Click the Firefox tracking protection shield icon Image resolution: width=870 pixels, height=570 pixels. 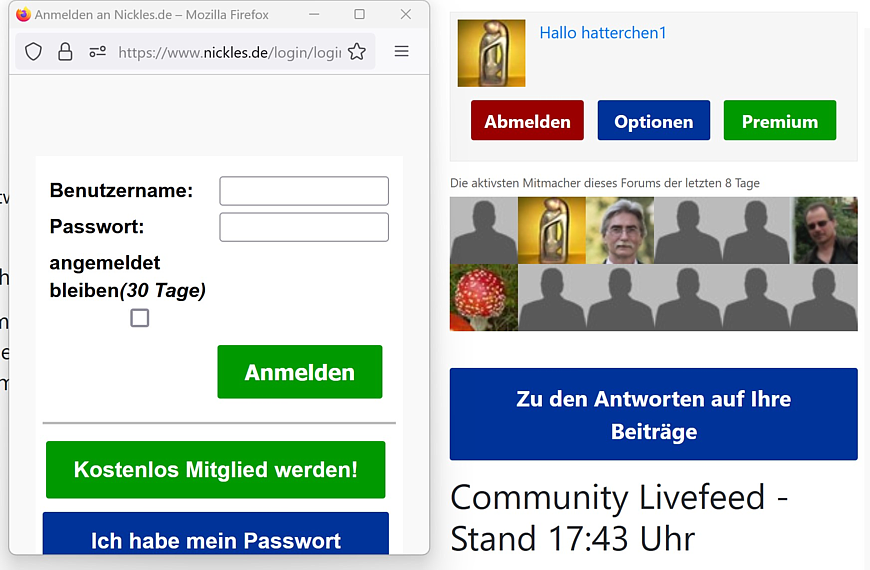coord(33,52)
